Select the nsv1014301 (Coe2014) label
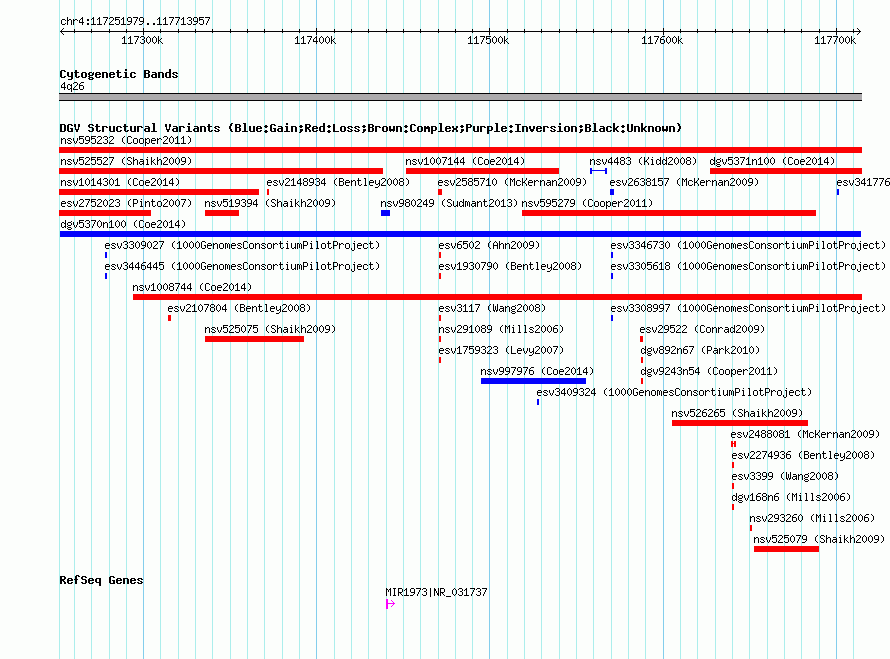This screenshot has height=659, width=890. (120, 182)
